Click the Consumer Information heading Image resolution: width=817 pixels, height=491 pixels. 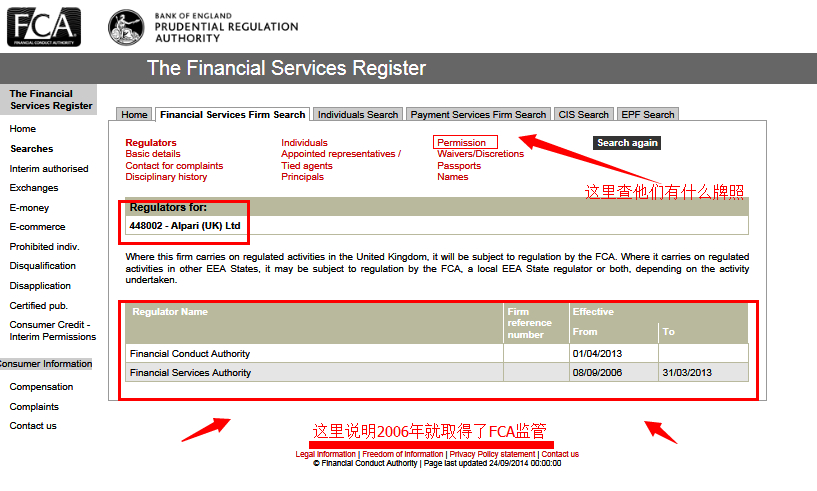[x=46, y=363]
